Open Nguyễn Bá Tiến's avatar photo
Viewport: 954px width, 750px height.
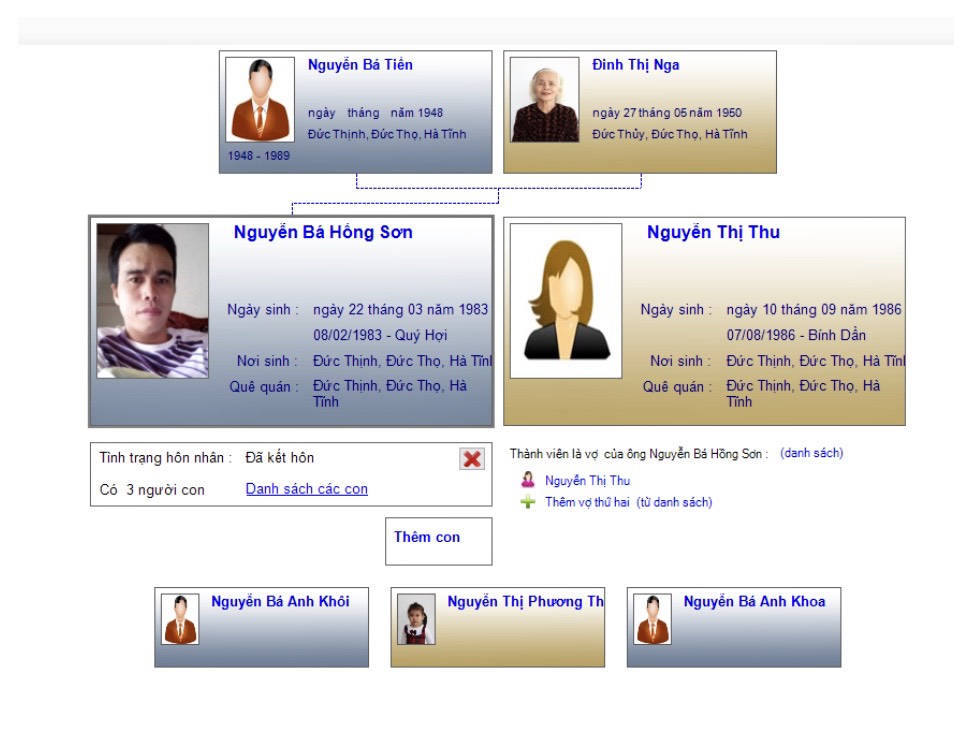pyautogui.click(x=260, y=100)
